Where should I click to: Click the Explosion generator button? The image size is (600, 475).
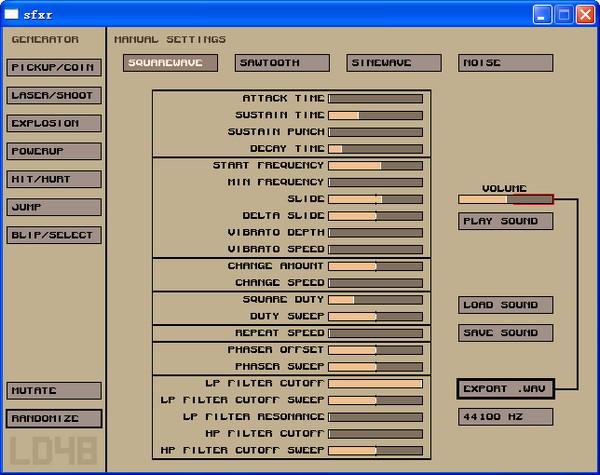[x=54, y=124]
